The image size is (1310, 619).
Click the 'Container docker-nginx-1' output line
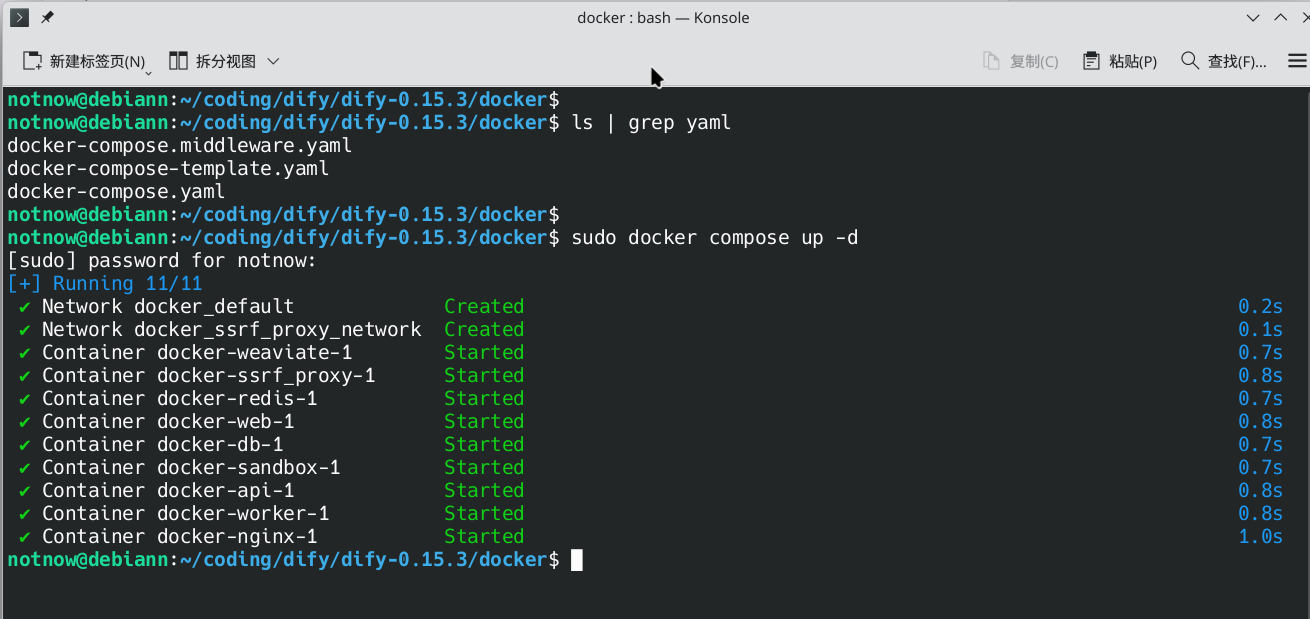click(179, 537)
